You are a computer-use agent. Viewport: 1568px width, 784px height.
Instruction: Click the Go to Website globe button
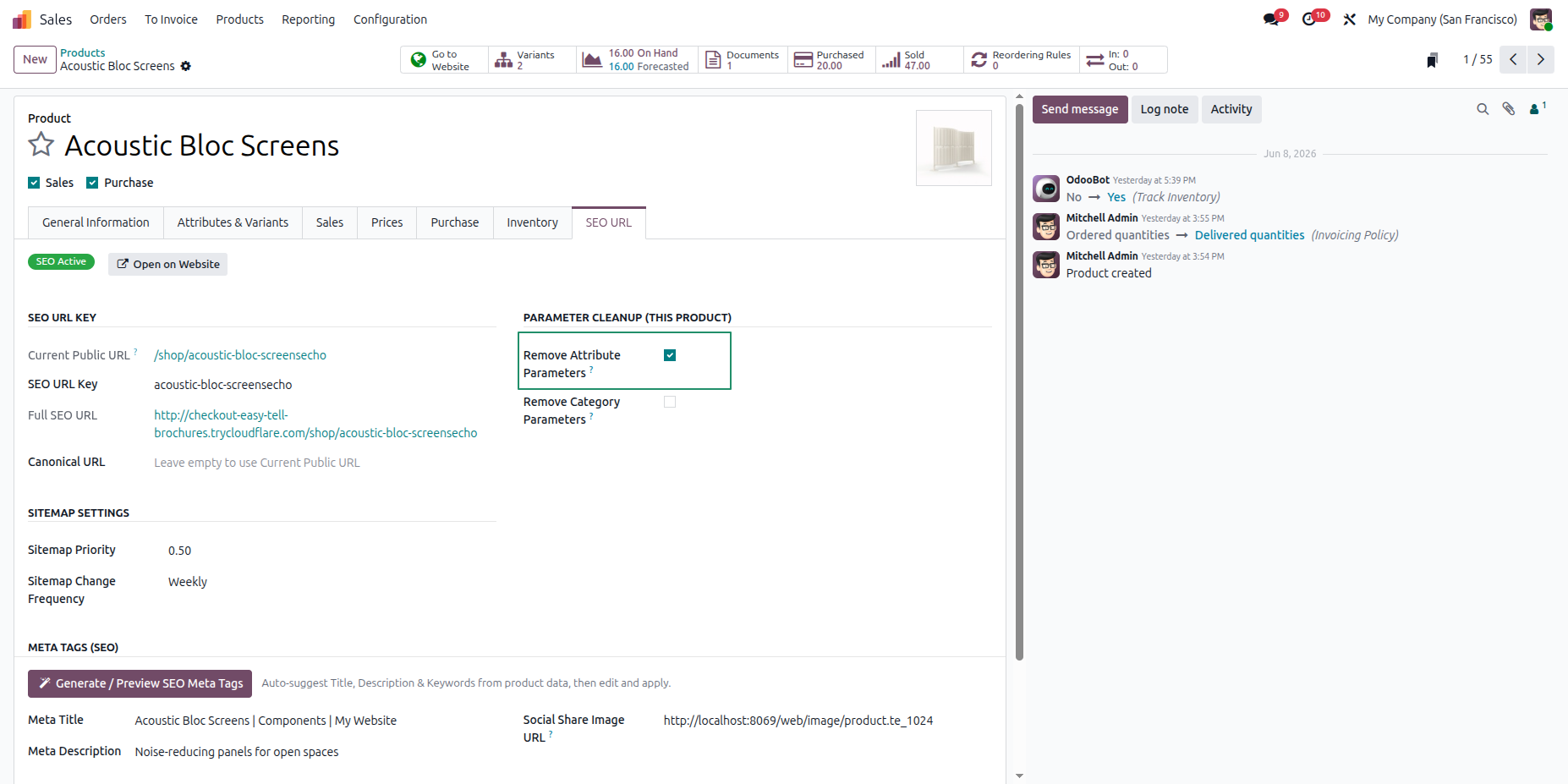click(x=444, y=60)
